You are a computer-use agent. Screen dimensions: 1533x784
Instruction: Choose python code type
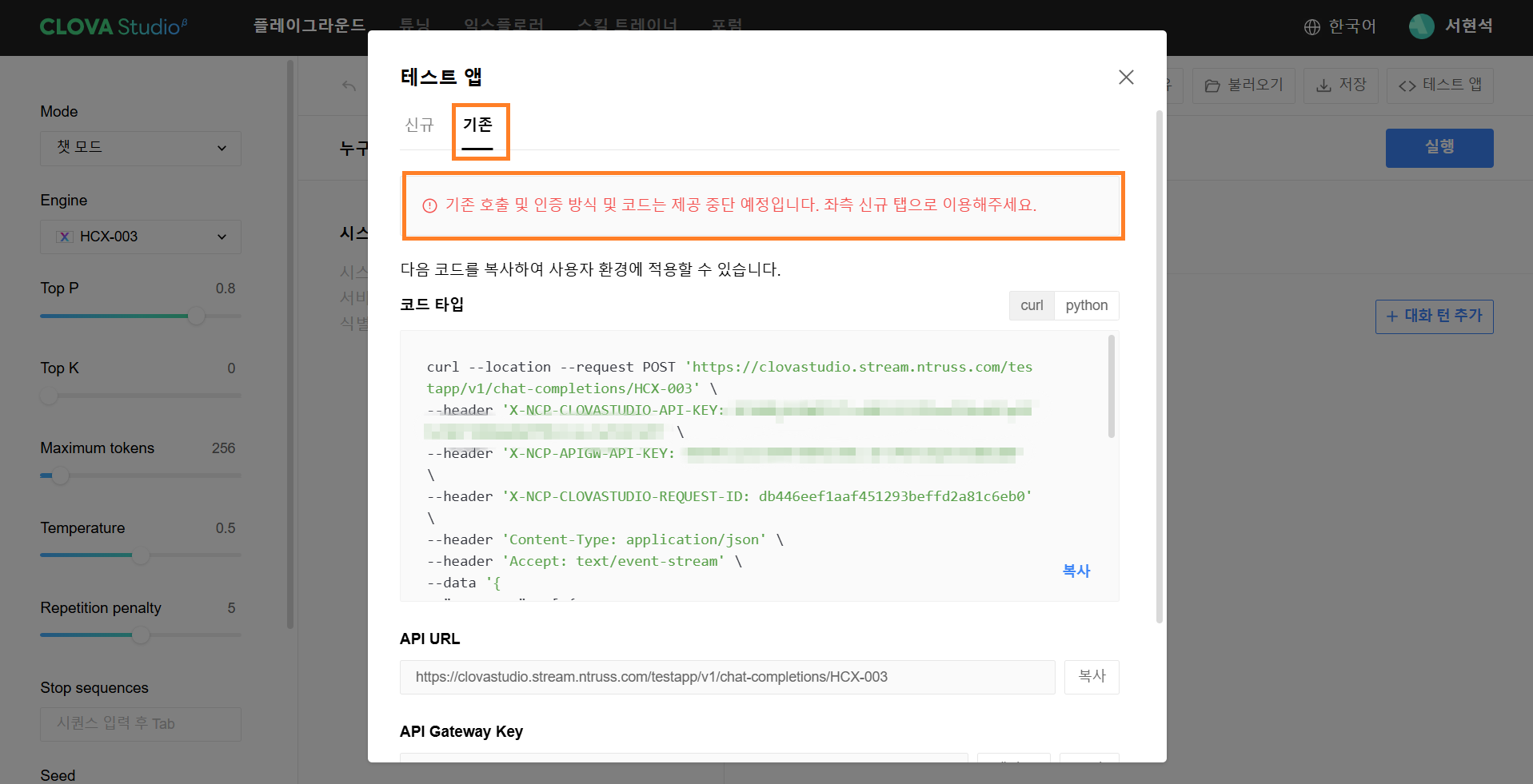1087,305
